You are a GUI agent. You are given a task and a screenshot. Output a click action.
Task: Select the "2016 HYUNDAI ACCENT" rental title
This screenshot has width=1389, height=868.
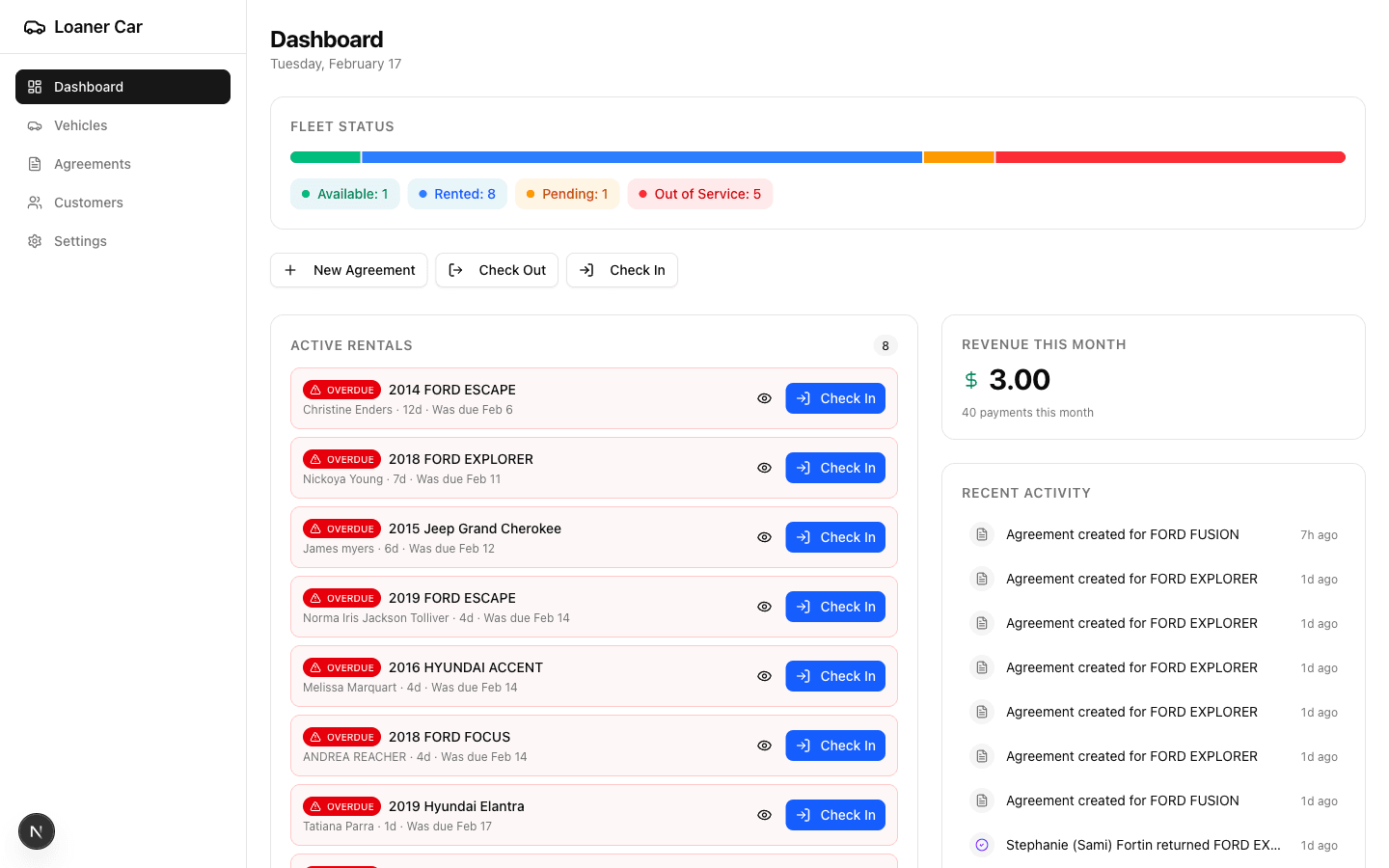click(x=466, y=667)
